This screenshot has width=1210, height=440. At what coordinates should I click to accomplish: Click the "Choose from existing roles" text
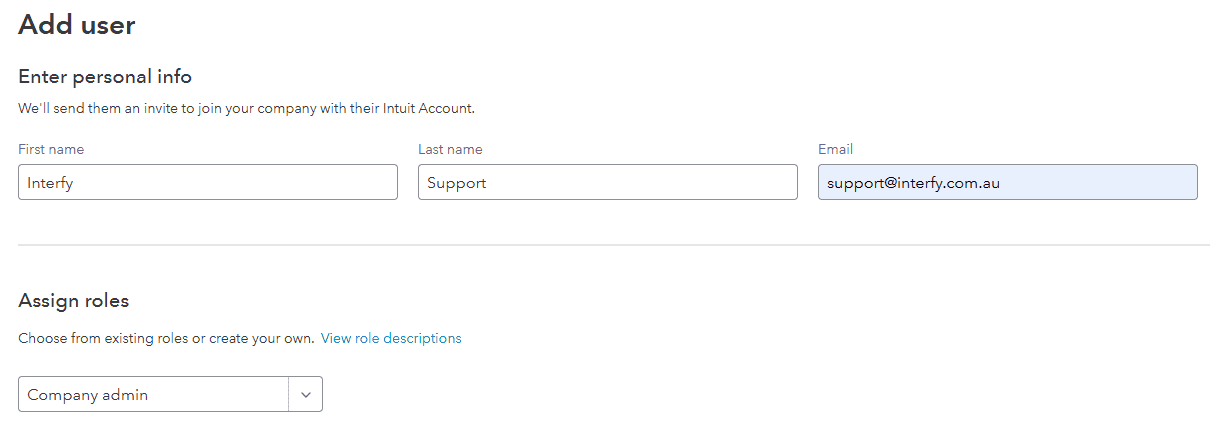click(x=103, y=339)
